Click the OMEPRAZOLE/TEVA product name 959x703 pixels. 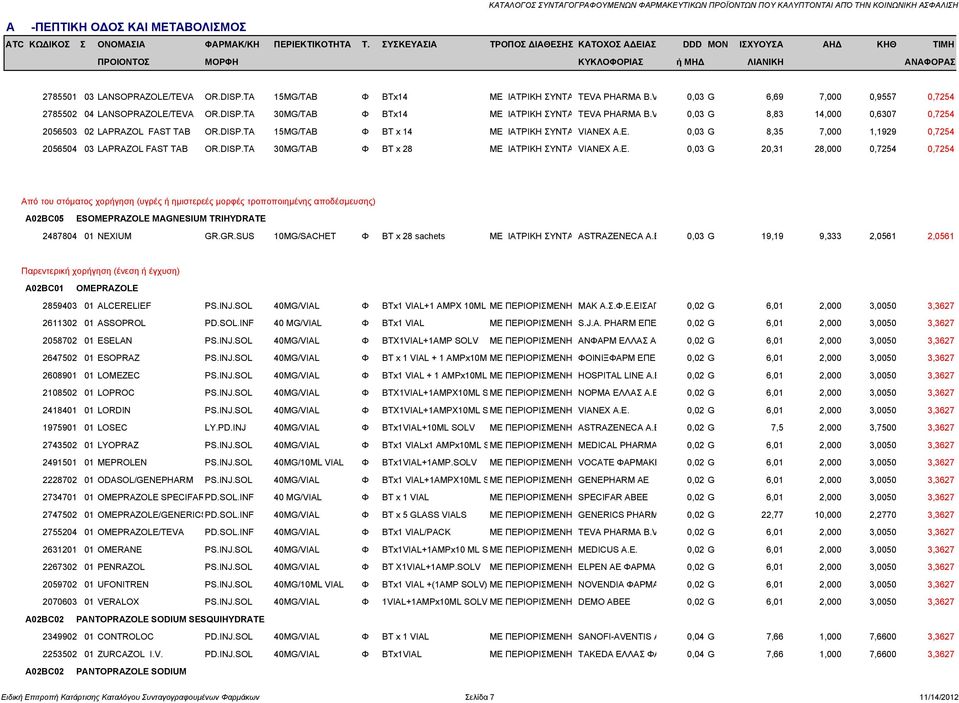pyautogui.click(x=140, y=532)
